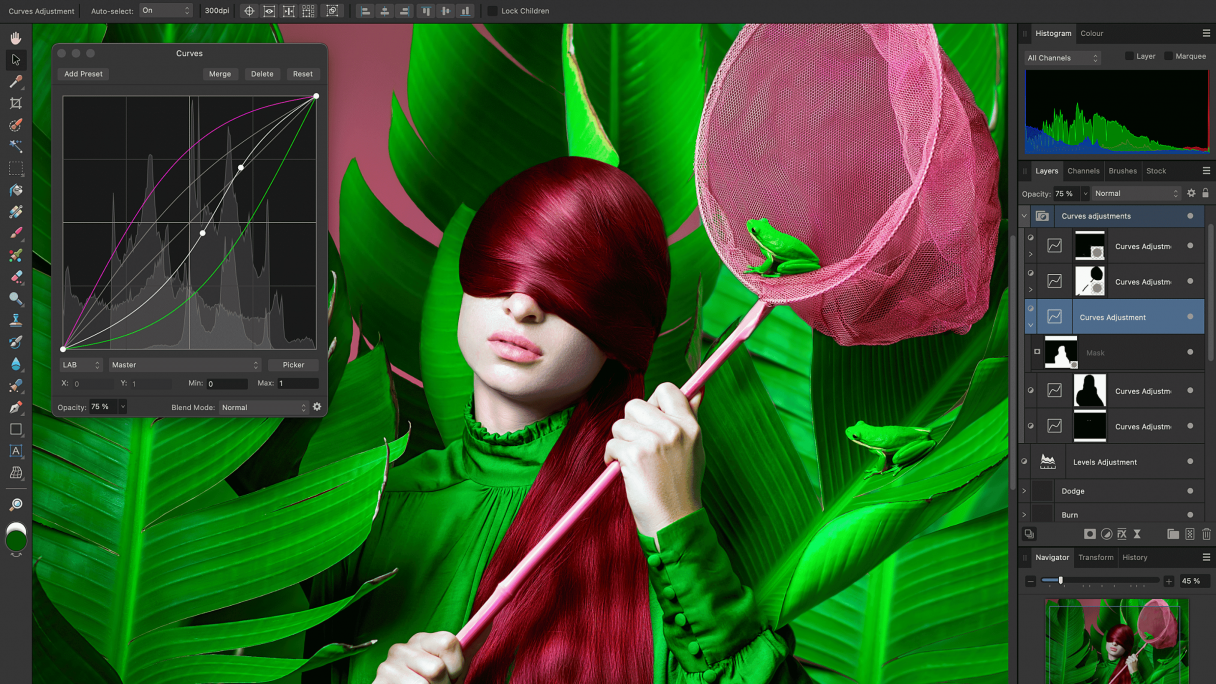1216x684 pixels.
Task: Select the Crop tool in toolbar
Action: coord(16,103)
